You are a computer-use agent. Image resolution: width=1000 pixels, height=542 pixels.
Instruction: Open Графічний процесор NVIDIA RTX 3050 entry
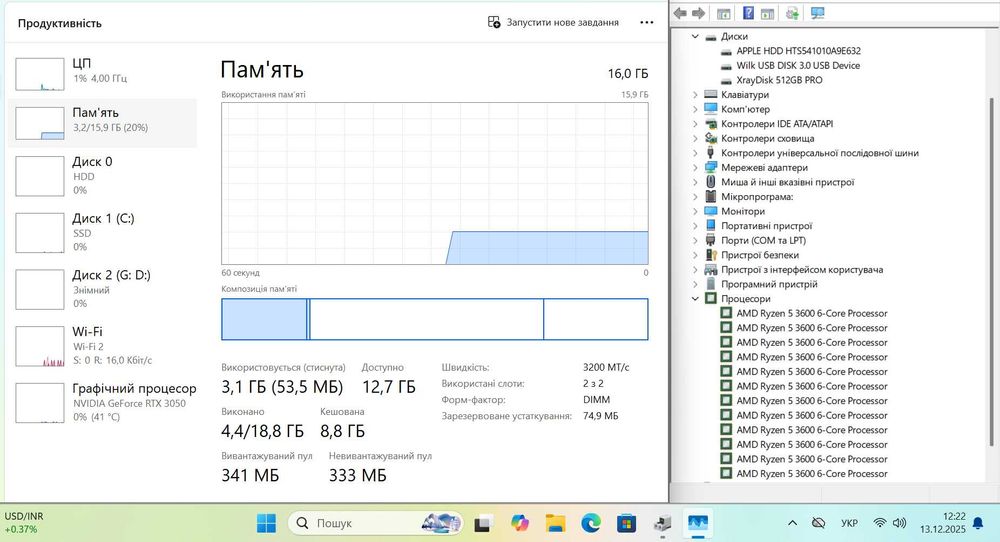pyautogui.click(x=102, y=403)
